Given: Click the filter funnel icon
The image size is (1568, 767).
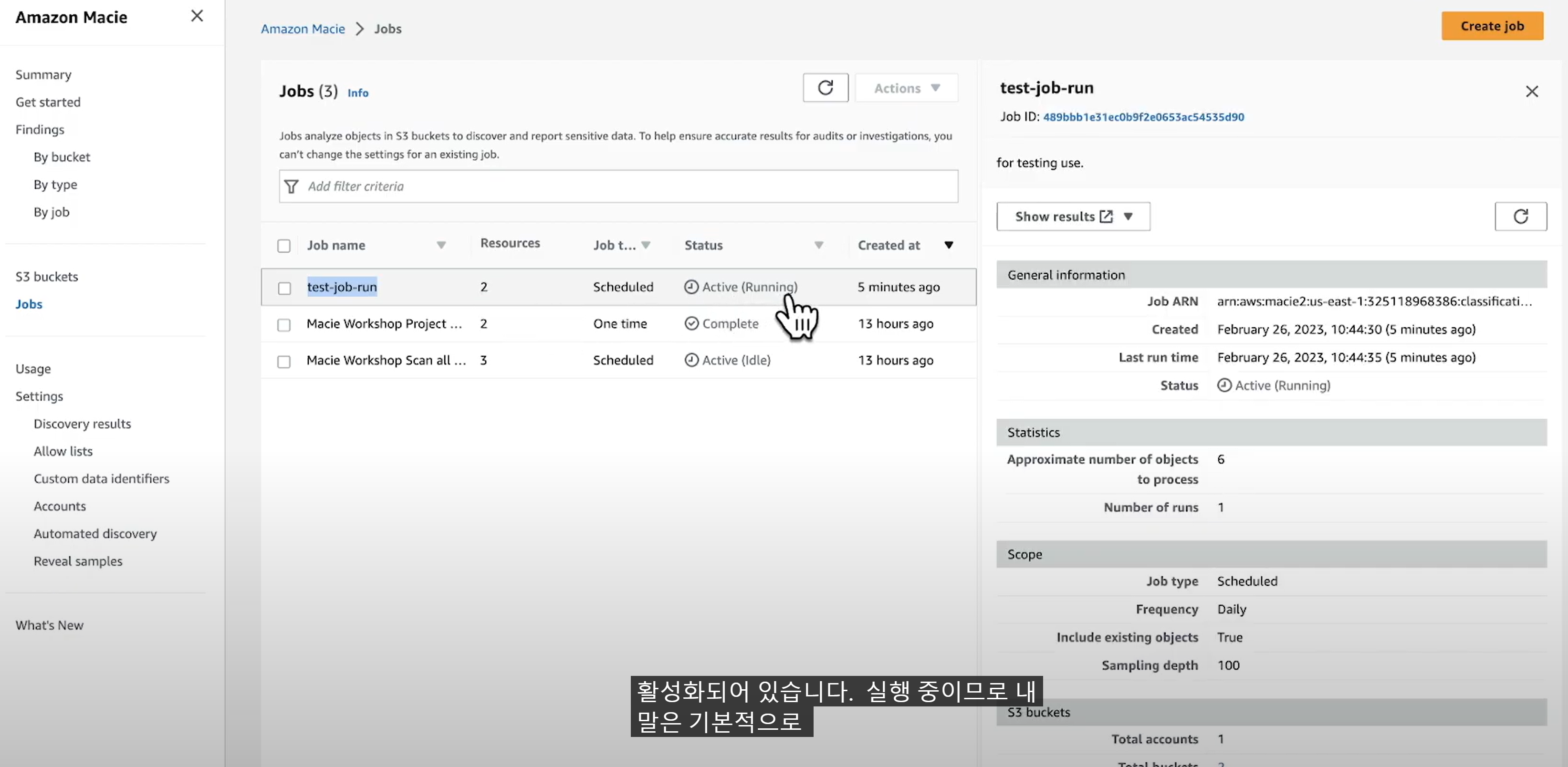Looking at the screenshot, I should tap(292, 187).
